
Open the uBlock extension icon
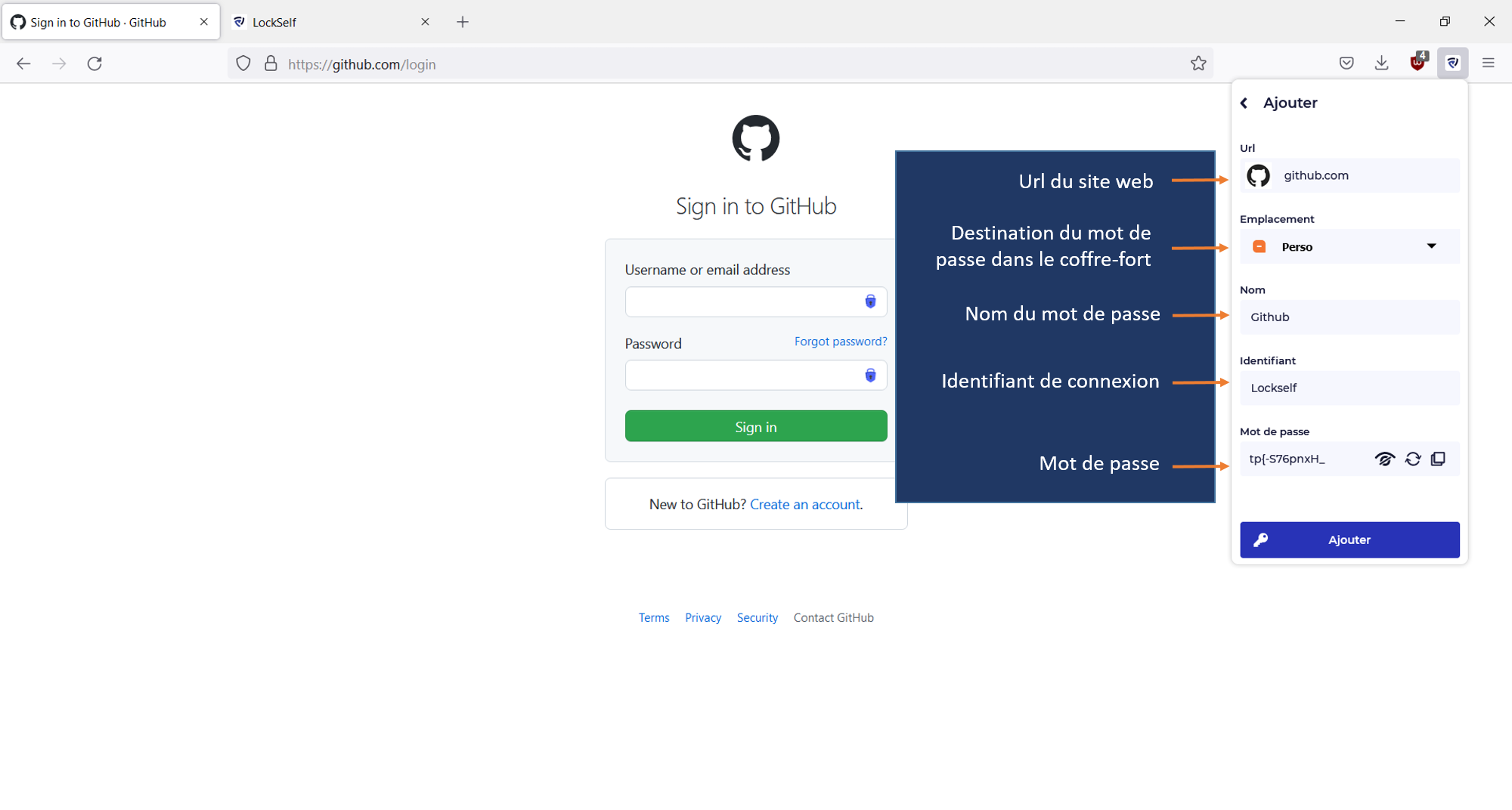tap(1418, 62)
